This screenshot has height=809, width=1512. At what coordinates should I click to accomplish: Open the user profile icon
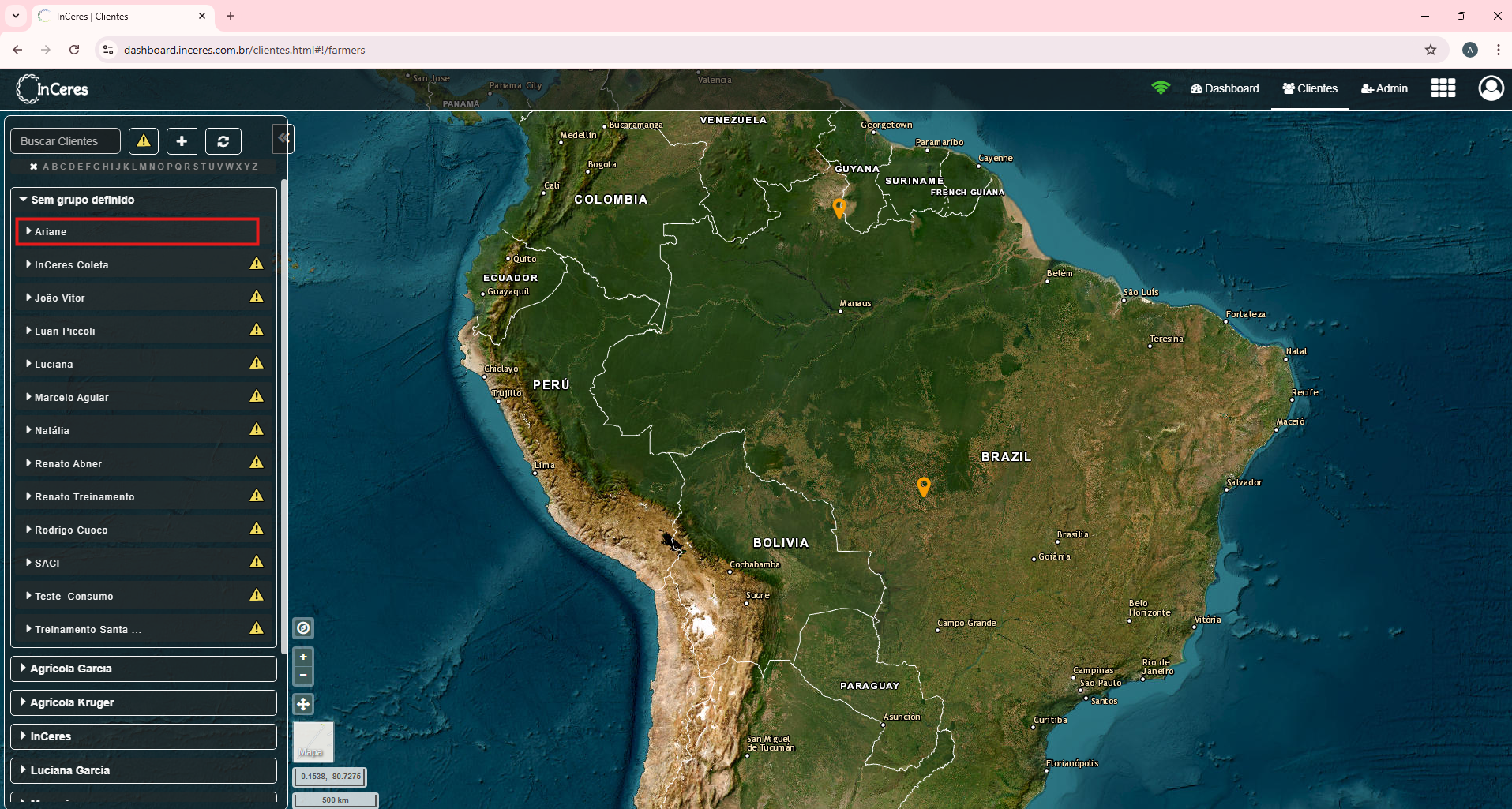[1491, 88]
